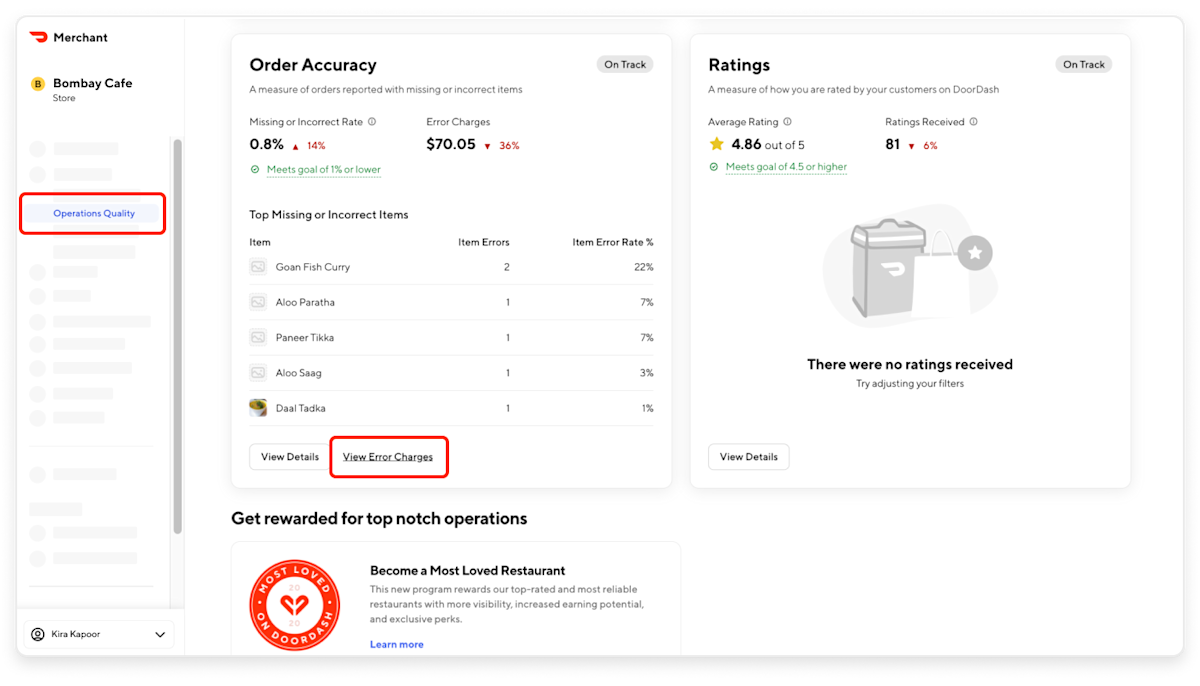Click the green check icon beside 4.5 goal
This screenshot has width=1200, height=686.
[x=714, y=167]
